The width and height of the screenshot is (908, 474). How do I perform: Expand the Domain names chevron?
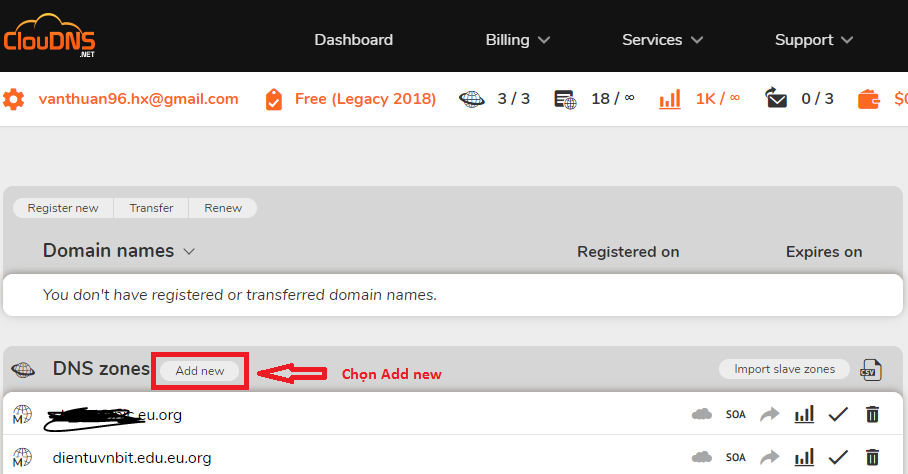coord(189,252)
